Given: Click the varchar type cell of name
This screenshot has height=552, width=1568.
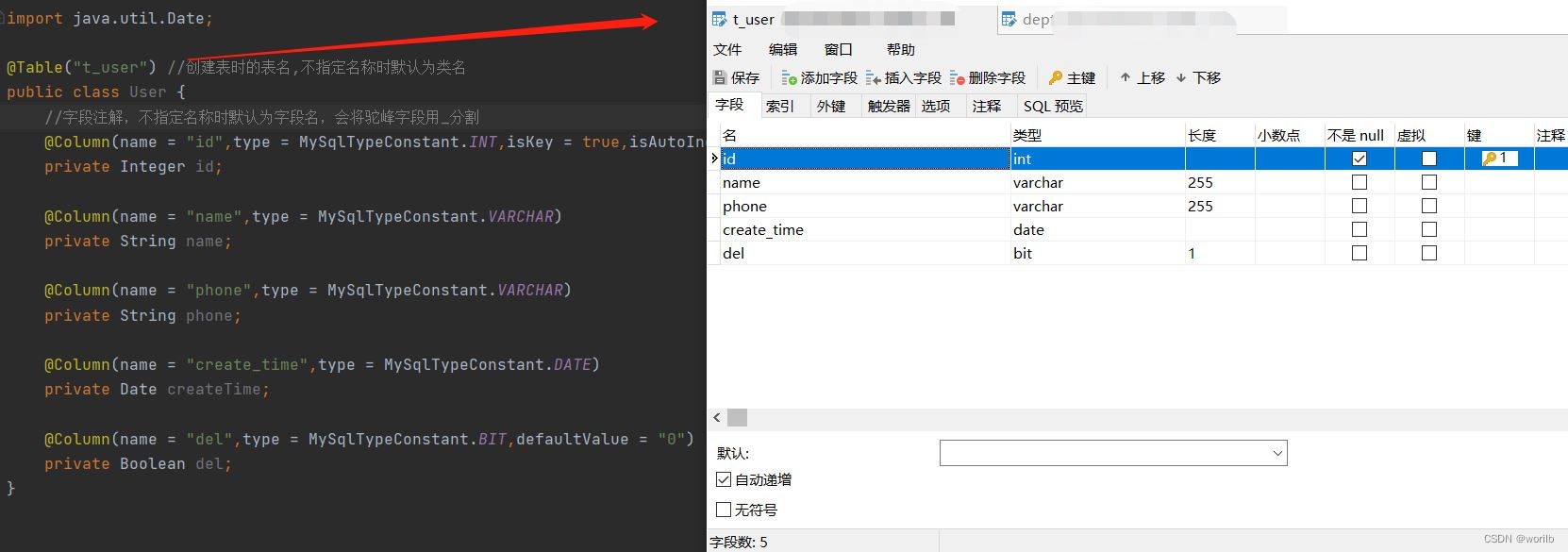Looking at the screenshot, I should (1097, 182).
